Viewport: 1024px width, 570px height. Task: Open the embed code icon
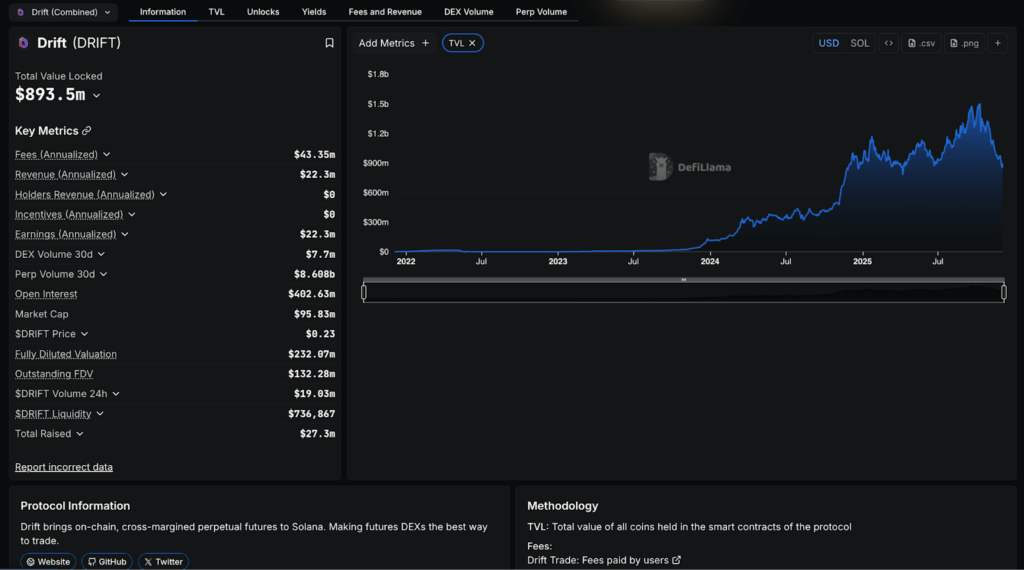[889, 43]
